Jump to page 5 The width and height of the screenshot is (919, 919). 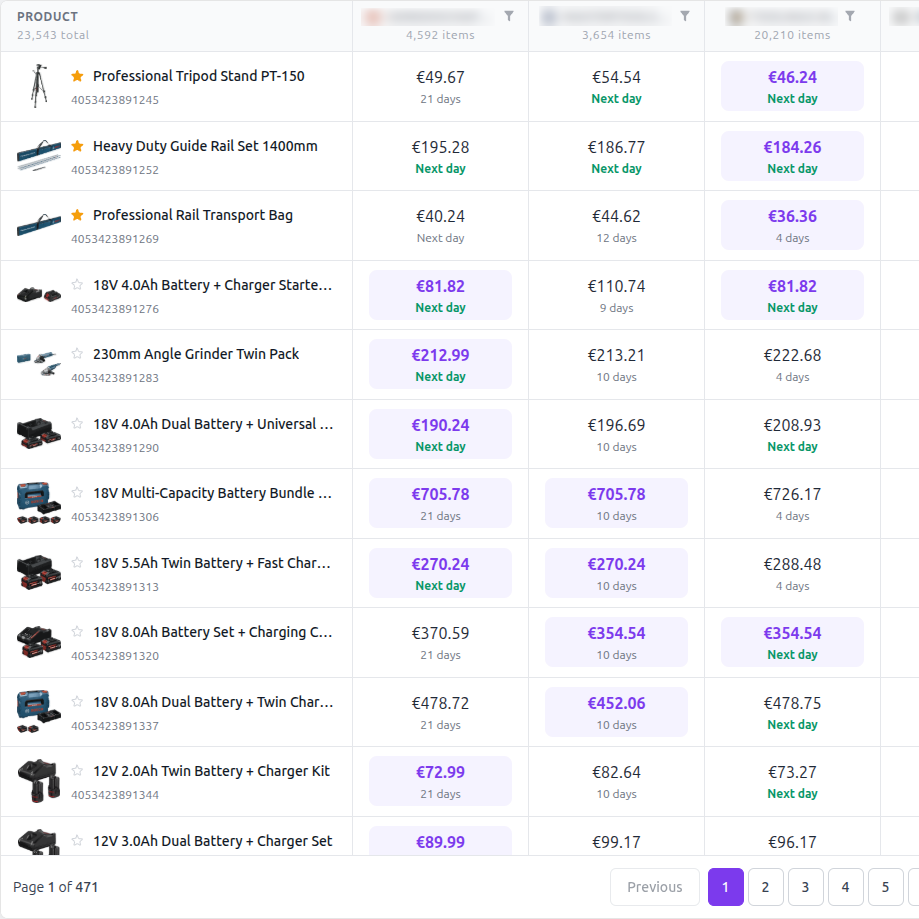[885, 887]
